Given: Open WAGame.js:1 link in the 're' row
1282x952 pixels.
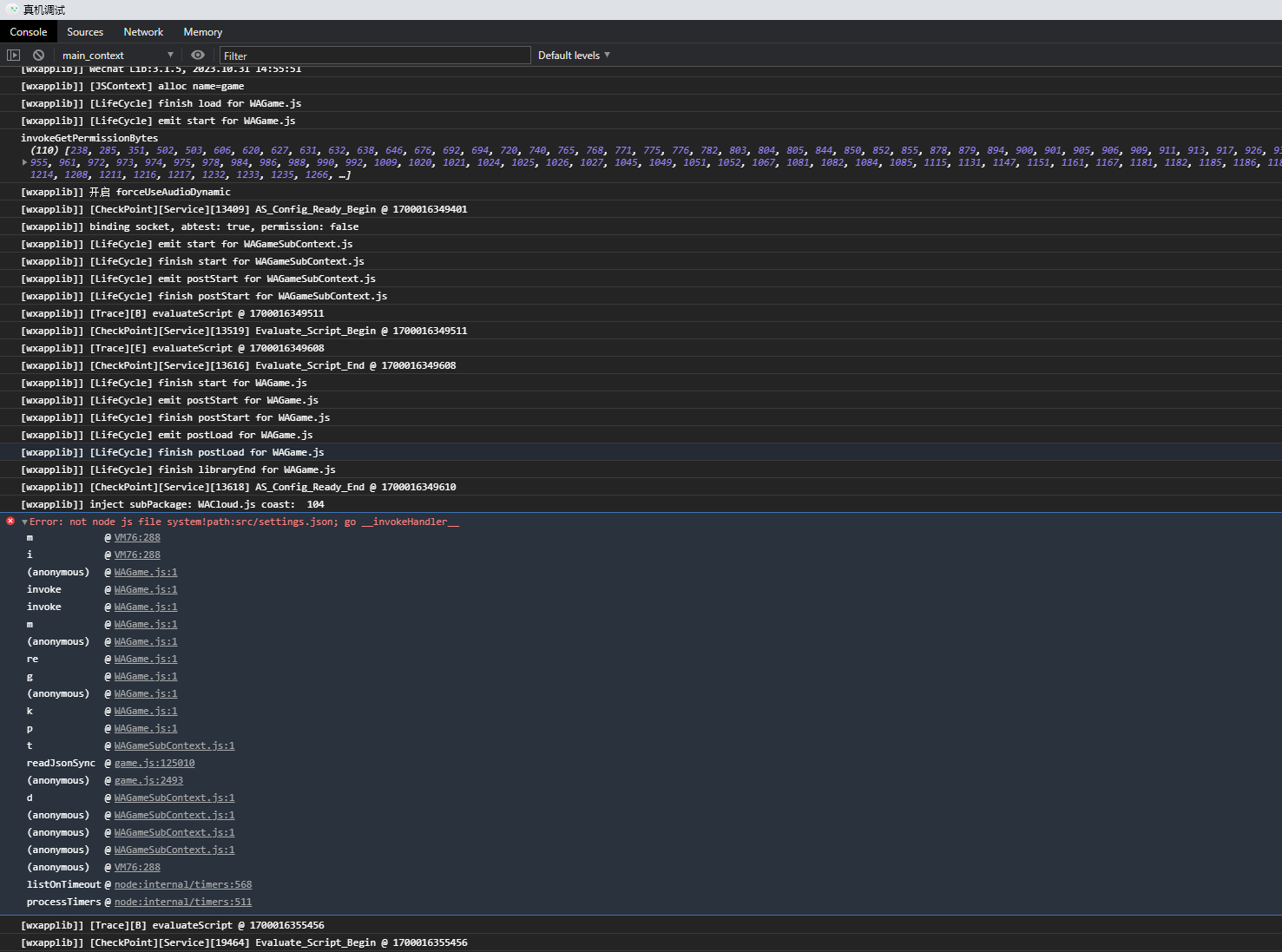Looking at the screenshot, I should (146, 659).
